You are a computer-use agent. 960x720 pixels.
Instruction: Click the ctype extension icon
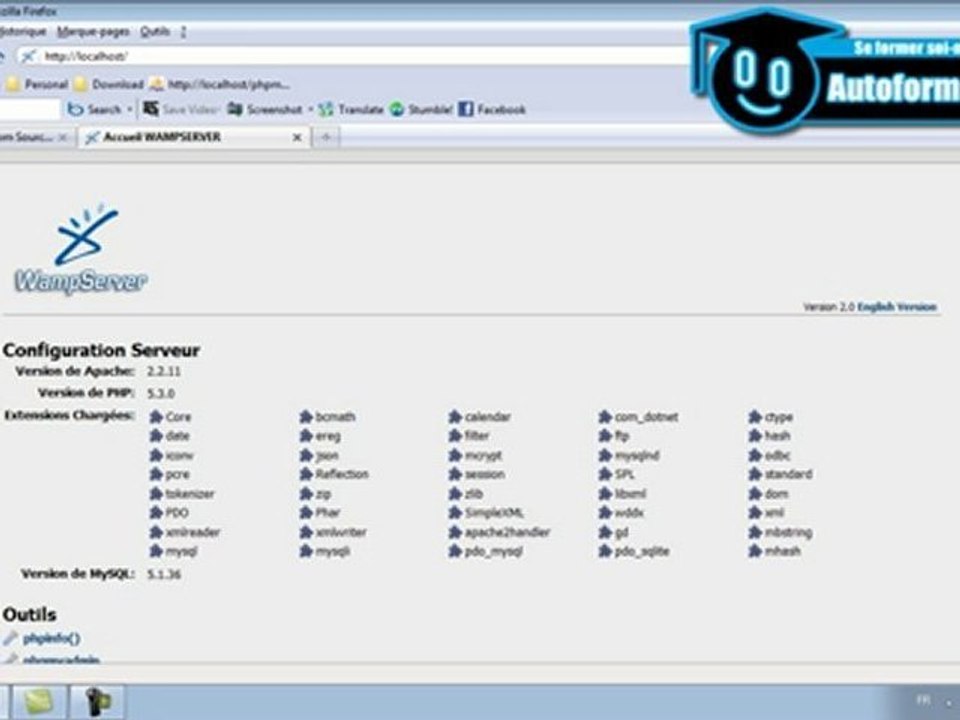(x=755, y=417)
